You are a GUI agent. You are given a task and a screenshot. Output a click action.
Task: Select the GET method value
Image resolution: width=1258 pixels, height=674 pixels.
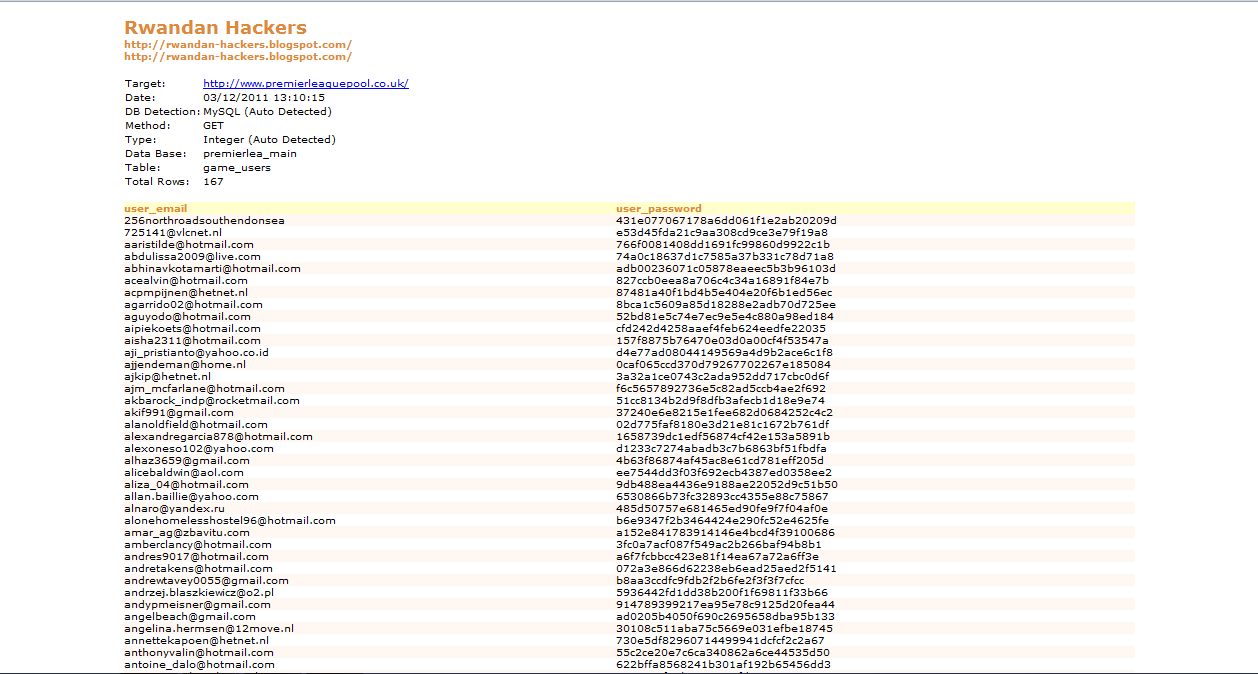coord(214,126)
